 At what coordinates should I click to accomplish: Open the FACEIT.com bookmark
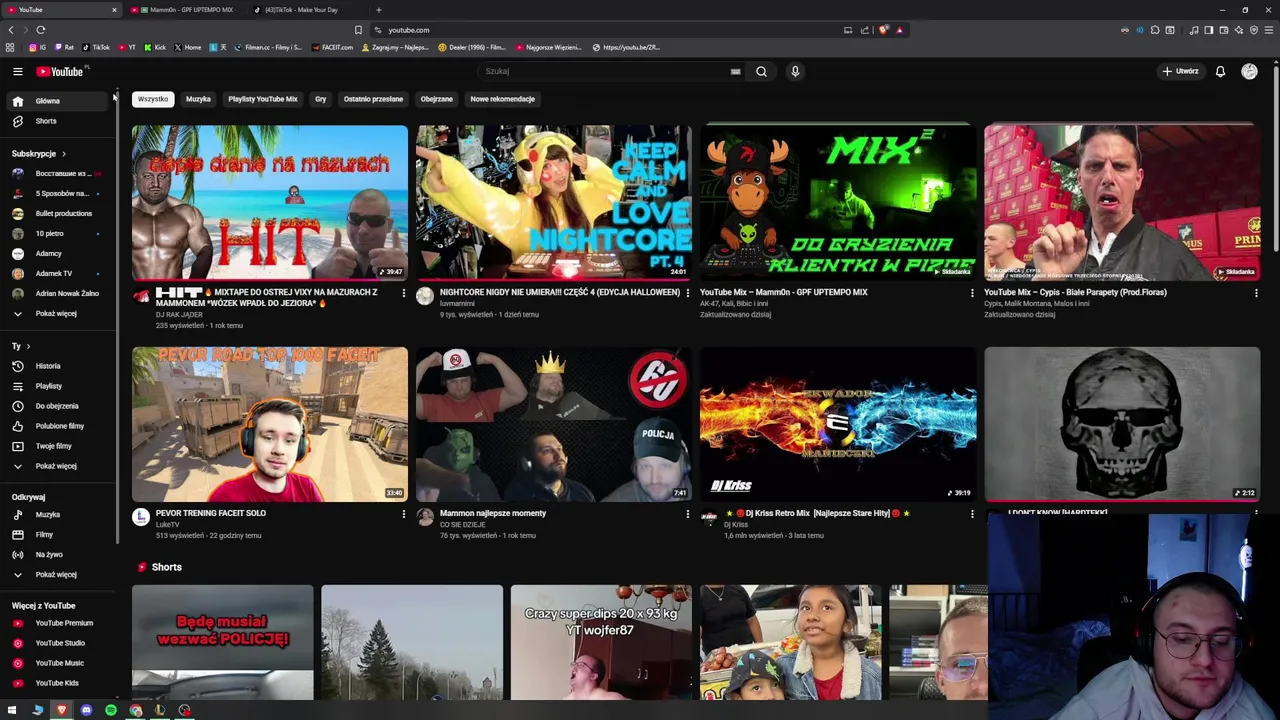point(333,47)
